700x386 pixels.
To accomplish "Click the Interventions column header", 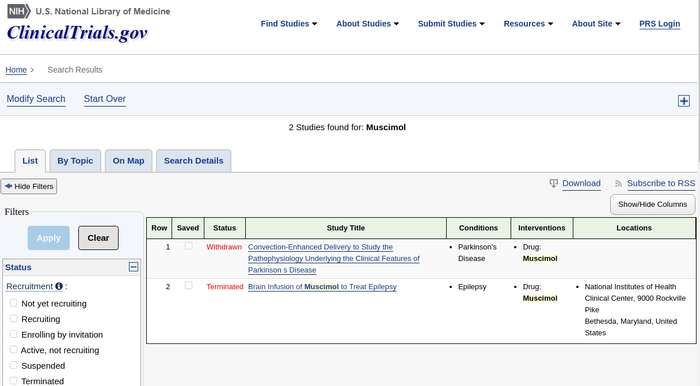I will (542, 228).
